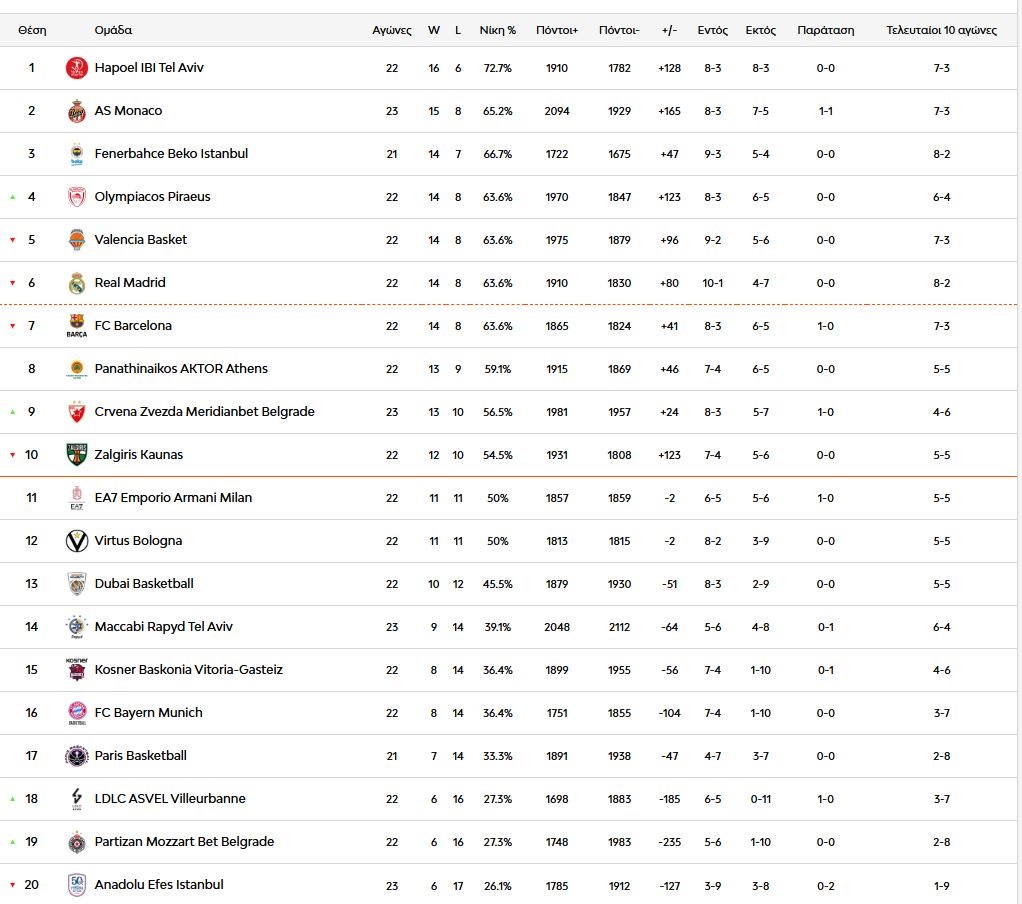Click the Τελευταίοι 10 αγώνες header

[x=941, y=30]
